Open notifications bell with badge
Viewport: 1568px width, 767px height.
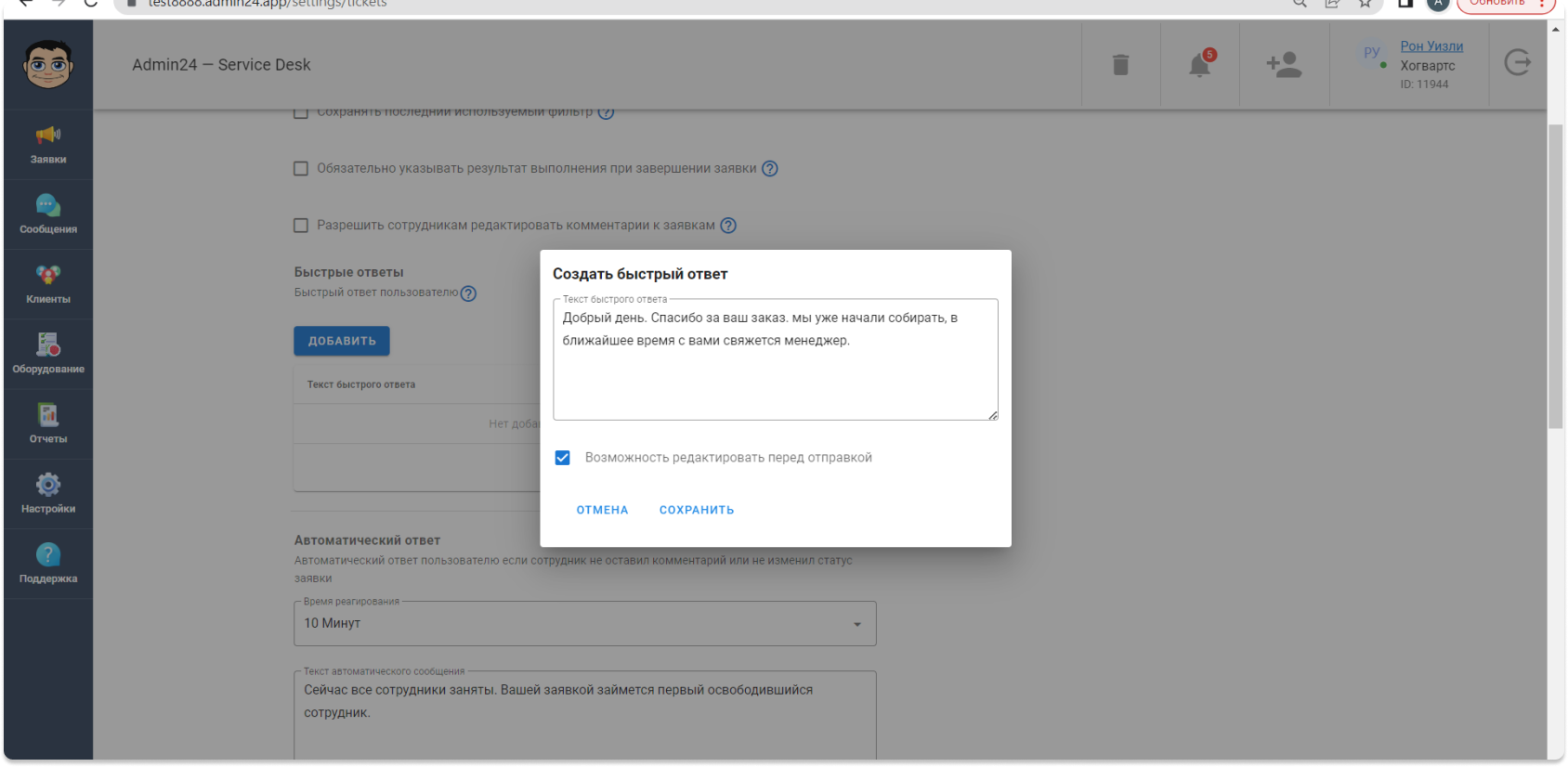coord(1200,63)
